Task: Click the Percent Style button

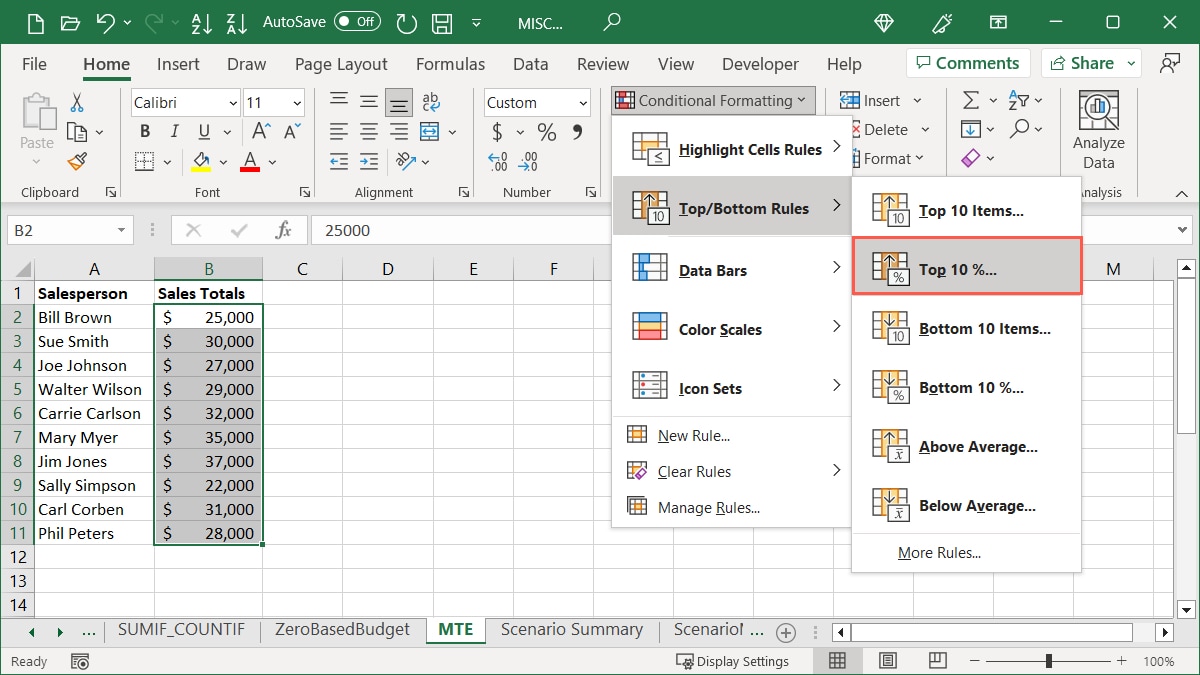Action: point(546,132)
